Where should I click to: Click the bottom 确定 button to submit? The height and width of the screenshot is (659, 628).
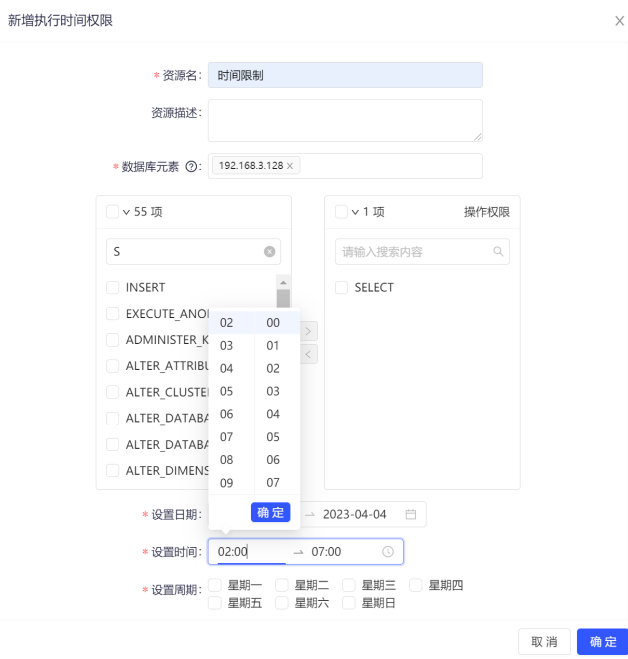[x=603, y=641]
